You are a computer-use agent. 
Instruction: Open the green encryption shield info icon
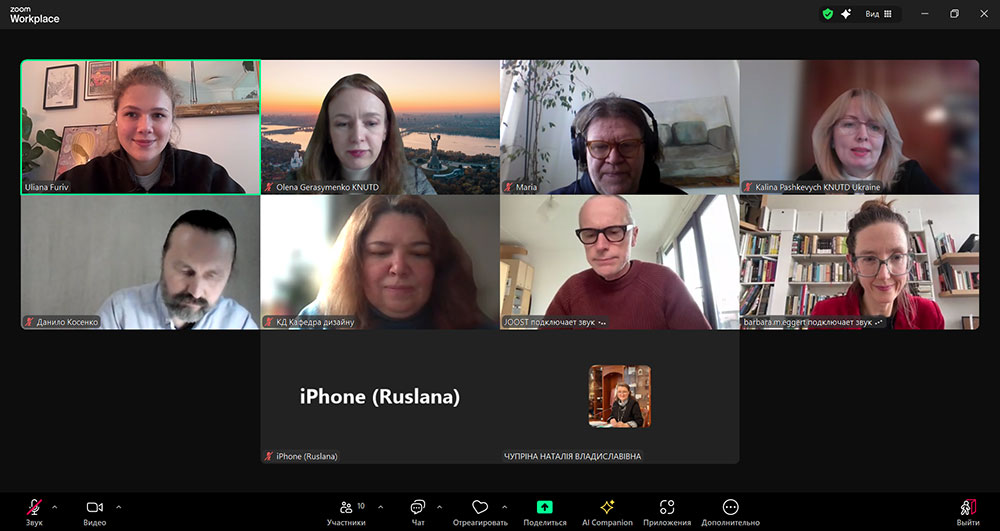tap(828, 14)
